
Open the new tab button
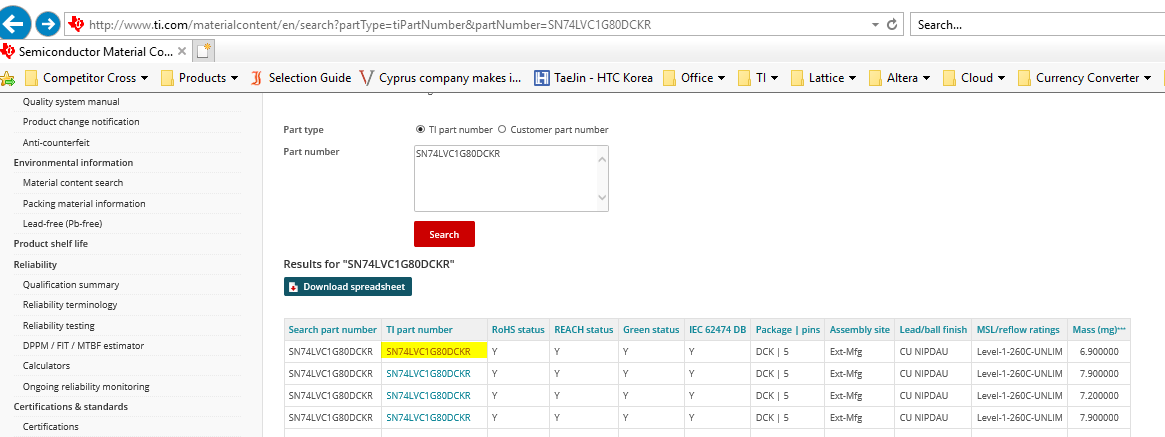[x=204, y=51]
